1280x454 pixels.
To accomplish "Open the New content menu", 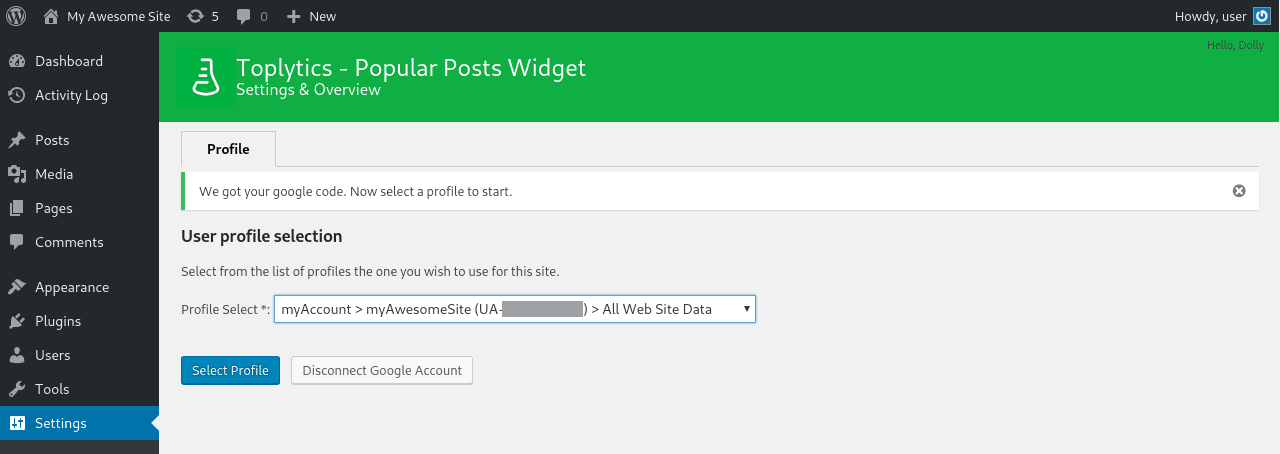I will 311,16.
